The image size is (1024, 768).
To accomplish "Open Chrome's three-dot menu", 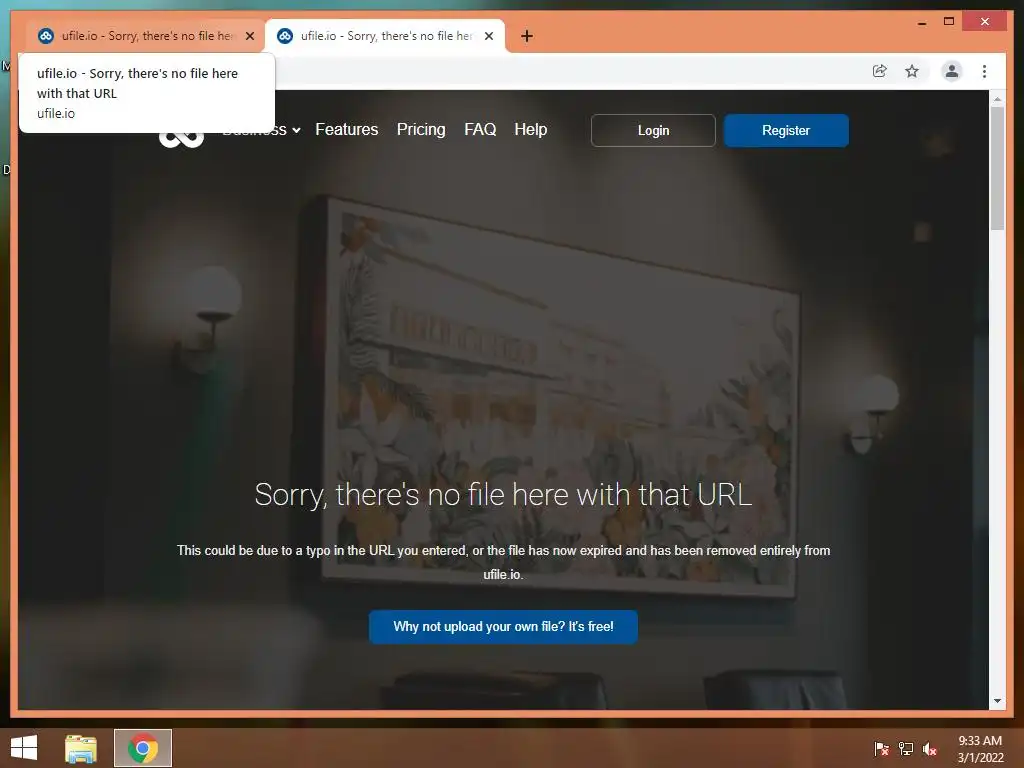I will [x=984, y=71].
